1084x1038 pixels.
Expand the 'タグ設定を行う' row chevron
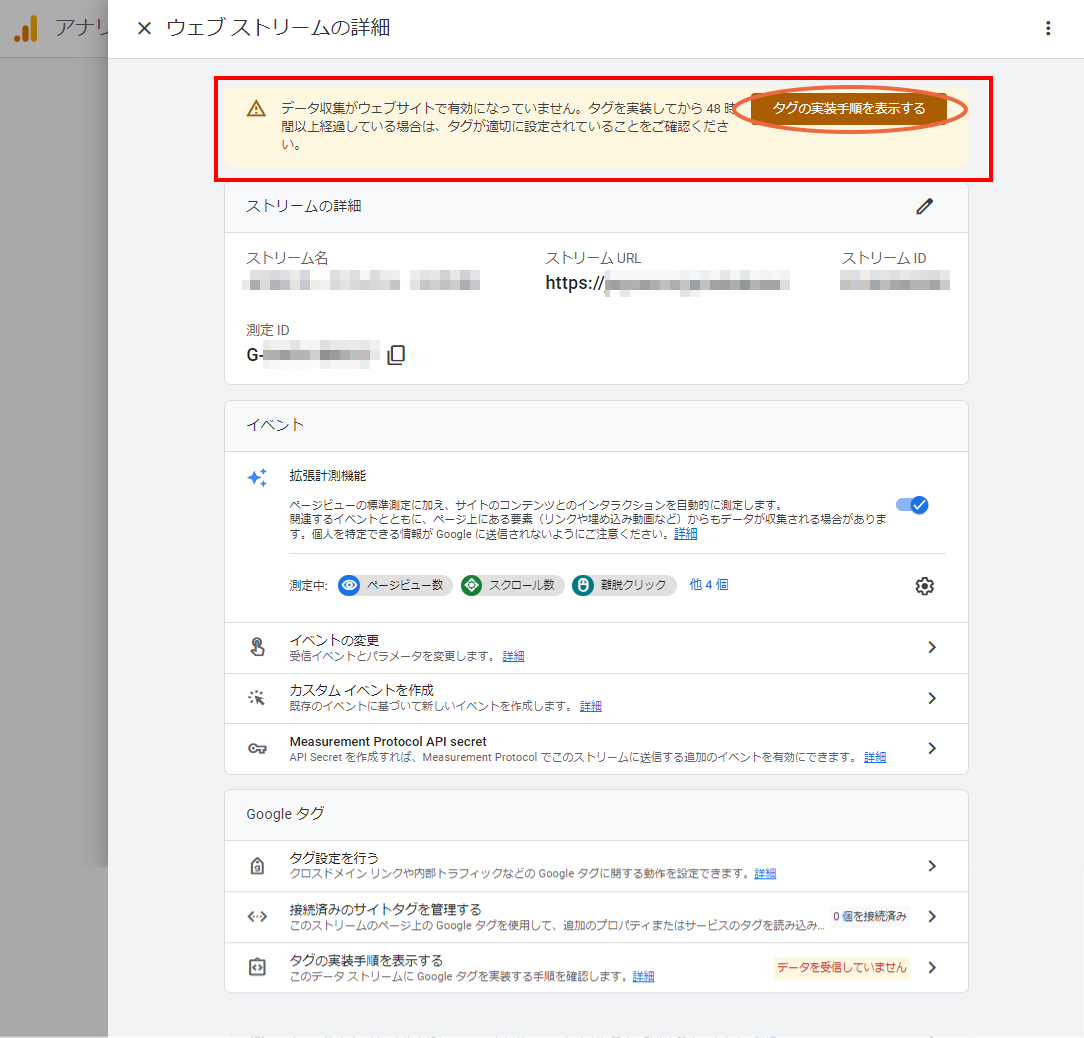(x=931, y=866)
